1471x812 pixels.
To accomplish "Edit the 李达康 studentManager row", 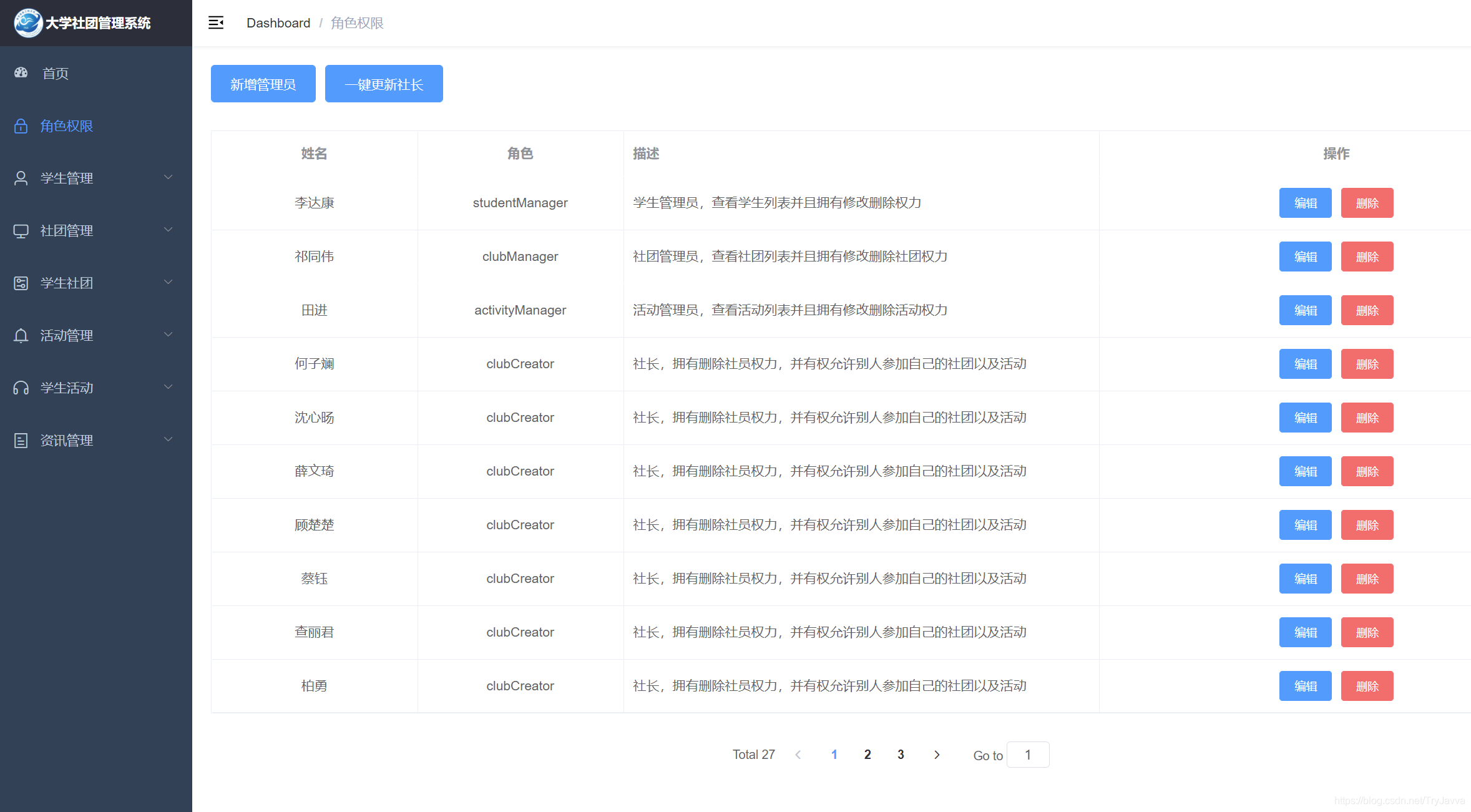I will pos(1305,203).
